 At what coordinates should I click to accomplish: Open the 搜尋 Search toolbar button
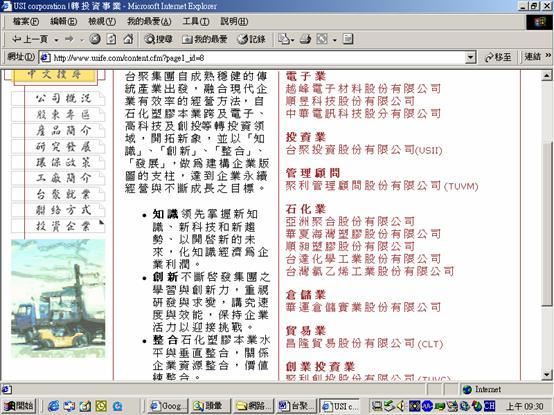point(158,39)
